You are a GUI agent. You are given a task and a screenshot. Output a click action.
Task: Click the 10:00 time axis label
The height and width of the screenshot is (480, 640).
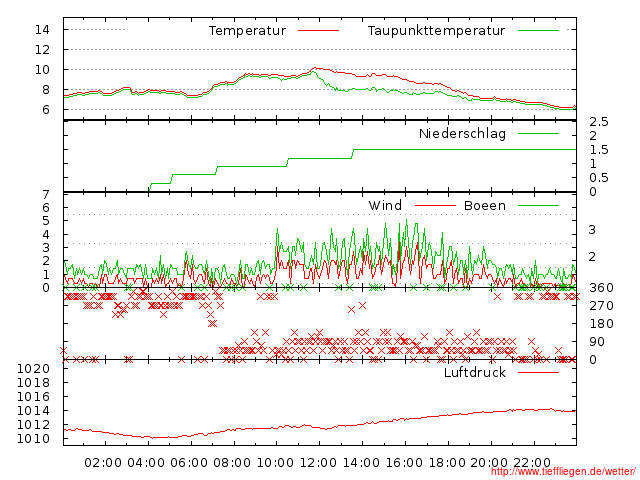coord(275,463)
